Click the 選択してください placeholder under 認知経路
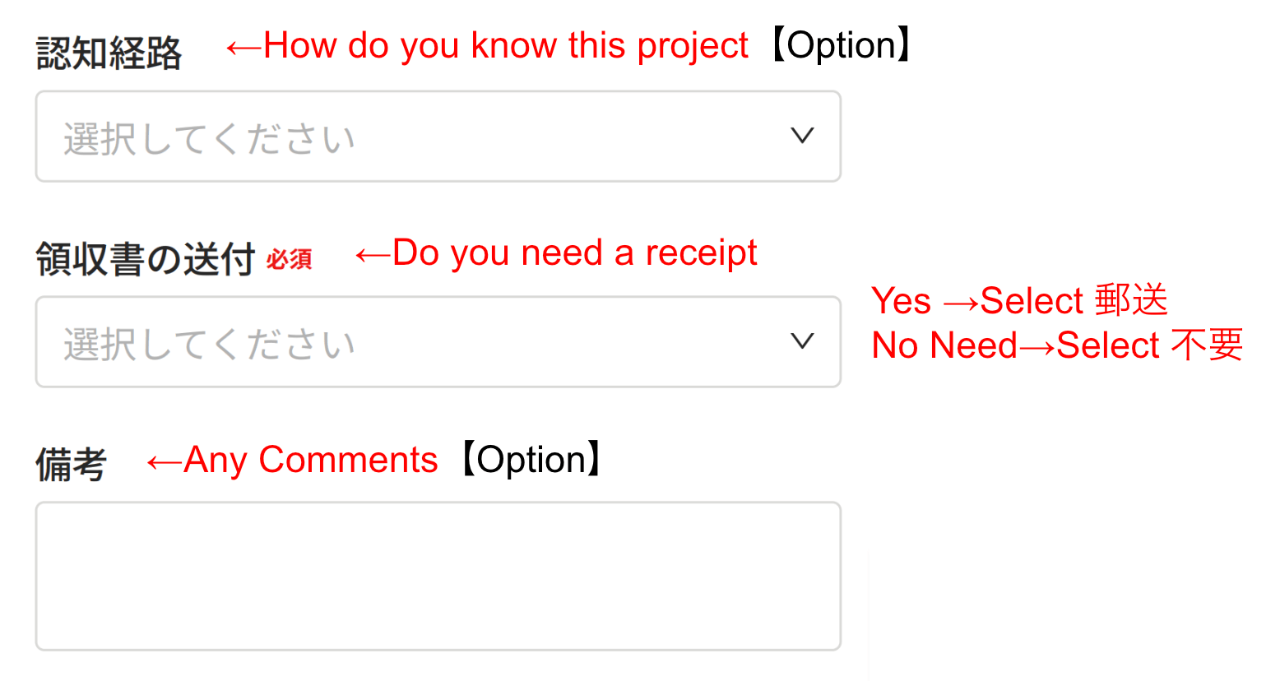This screenshot has width=1280, height=681. (x=209, y=138)
